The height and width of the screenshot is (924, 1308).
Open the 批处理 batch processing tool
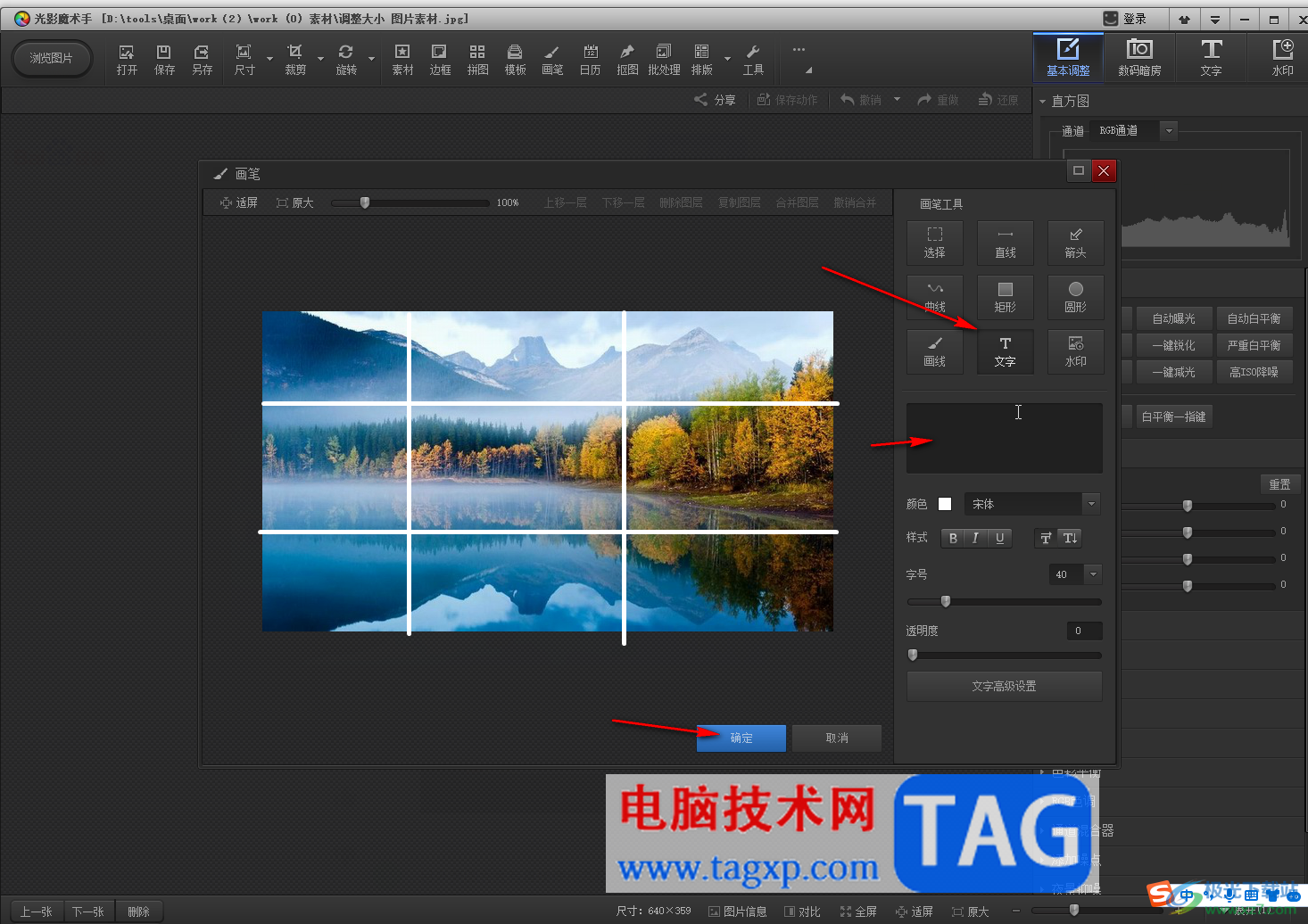click(664, 60)
